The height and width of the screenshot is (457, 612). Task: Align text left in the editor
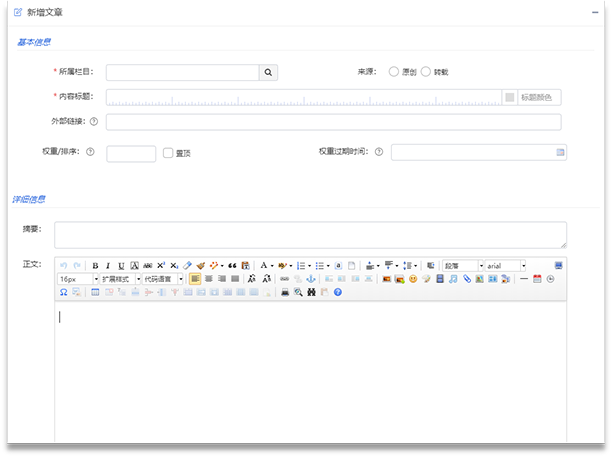click(195, 279)
